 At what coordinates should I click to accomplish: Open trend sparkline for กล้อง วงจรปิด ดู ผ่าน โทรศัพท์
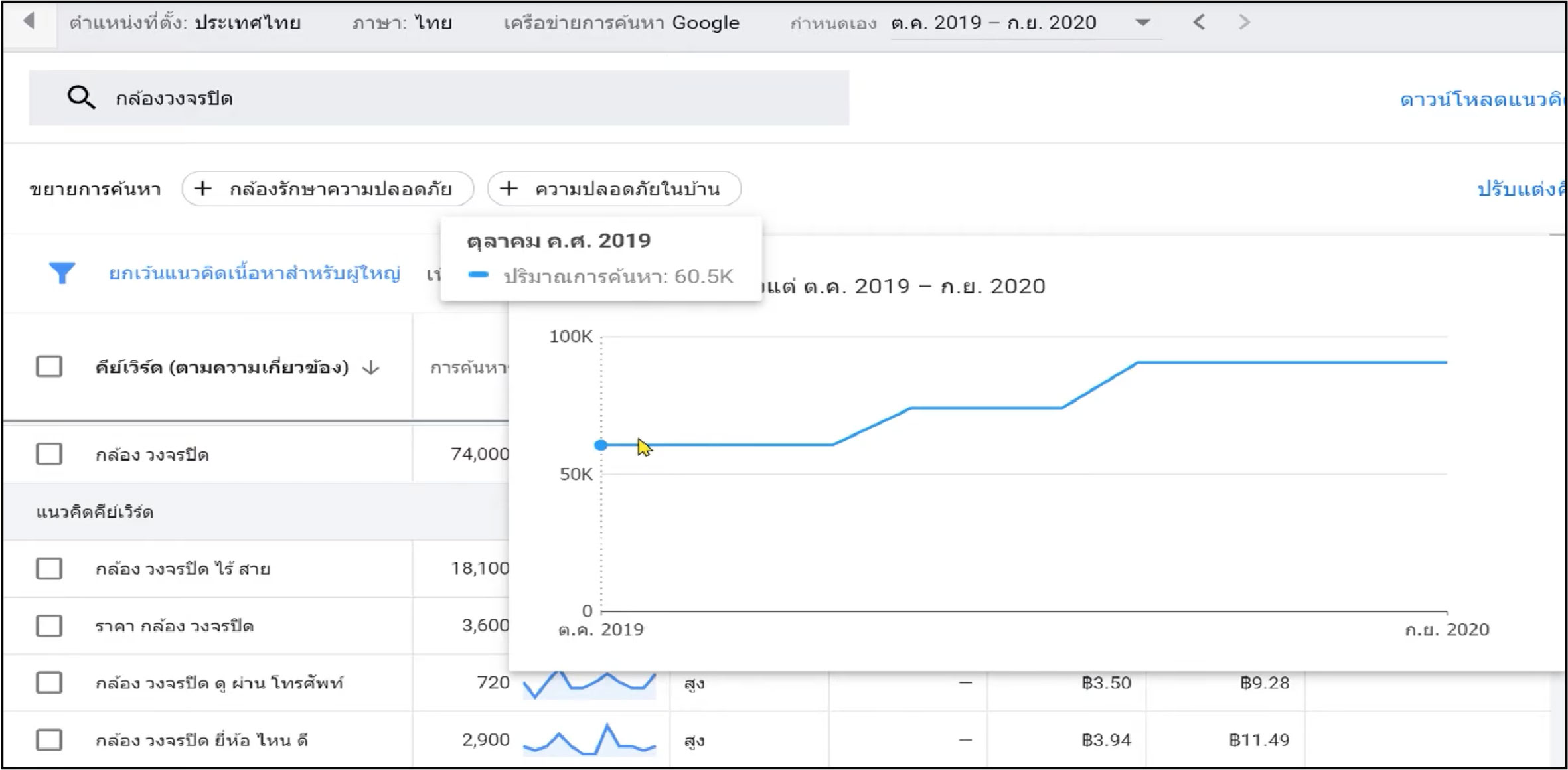pos(589,684)
